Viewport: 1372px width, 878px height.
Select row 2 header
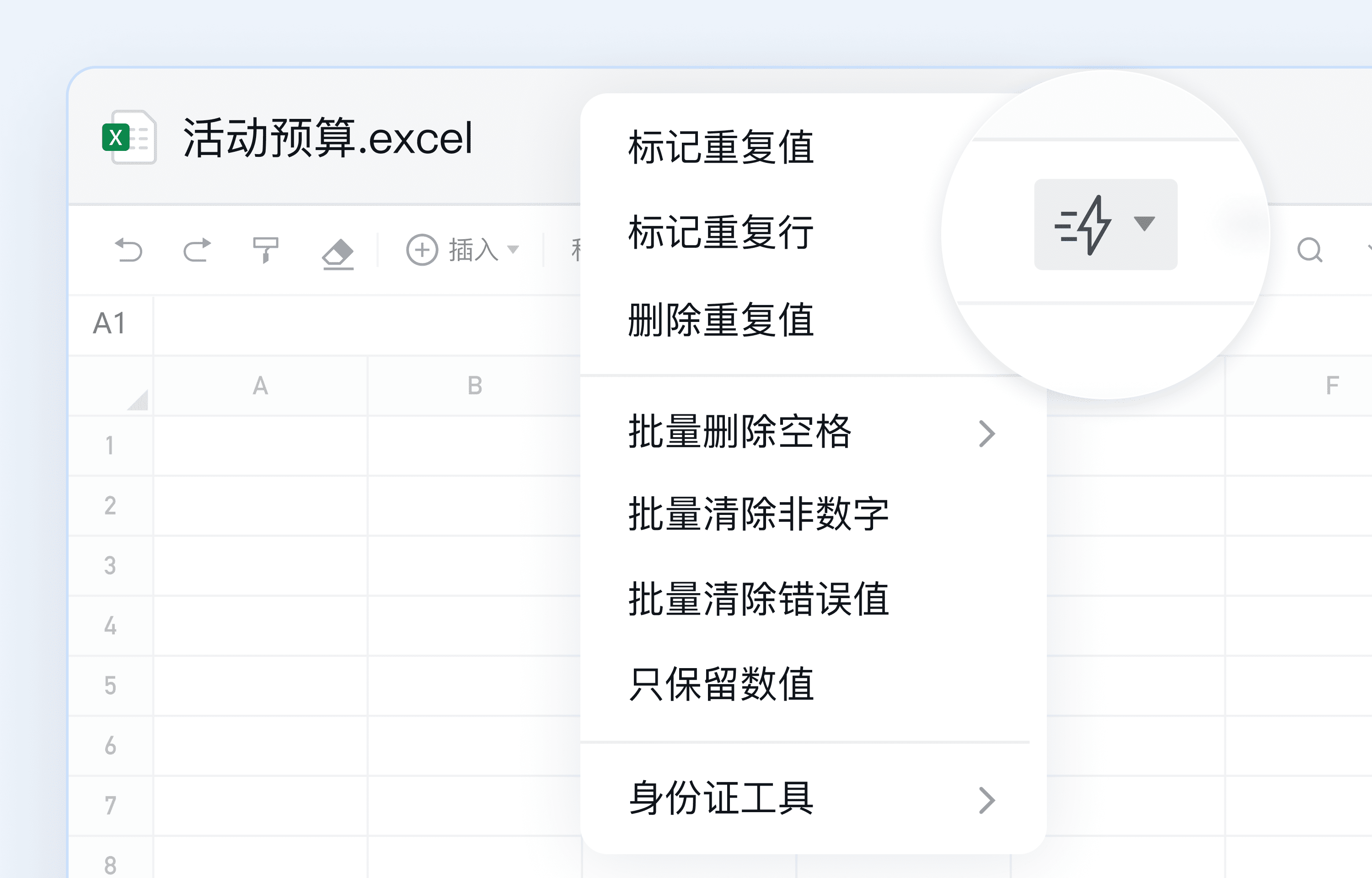[x=111, y=506]
